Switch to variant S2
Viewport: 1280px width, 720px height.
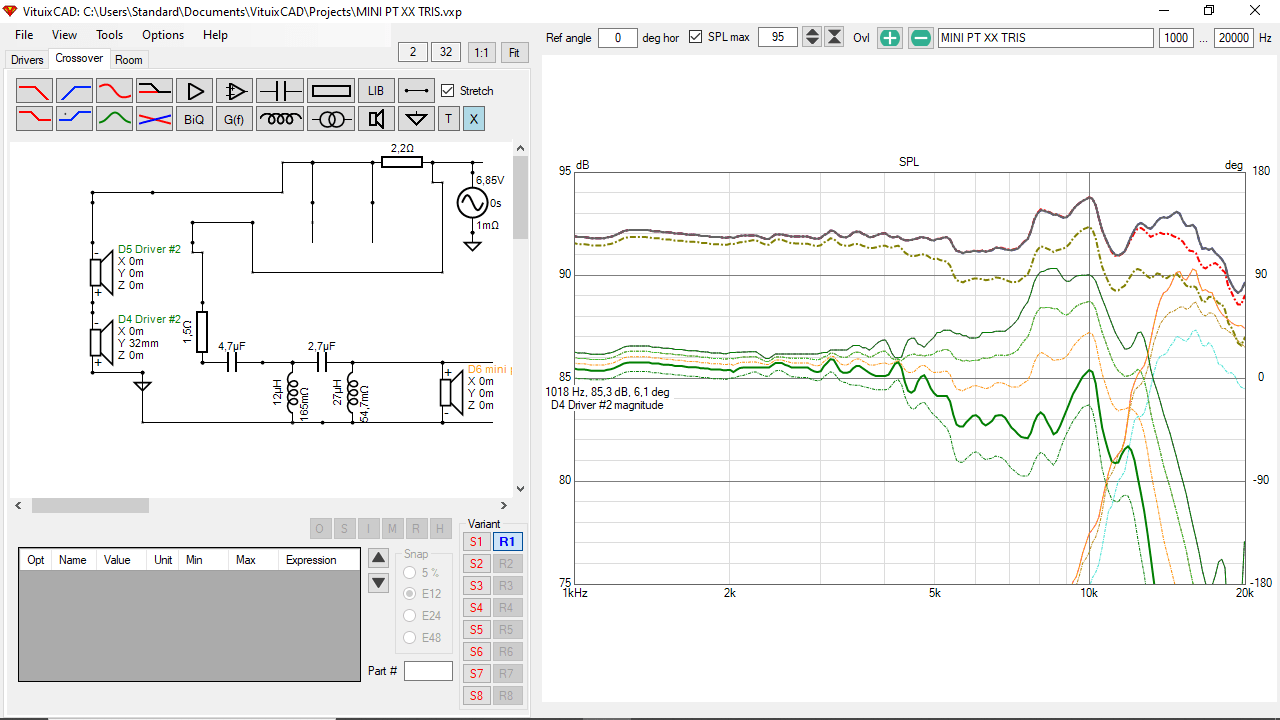[476, 564]
